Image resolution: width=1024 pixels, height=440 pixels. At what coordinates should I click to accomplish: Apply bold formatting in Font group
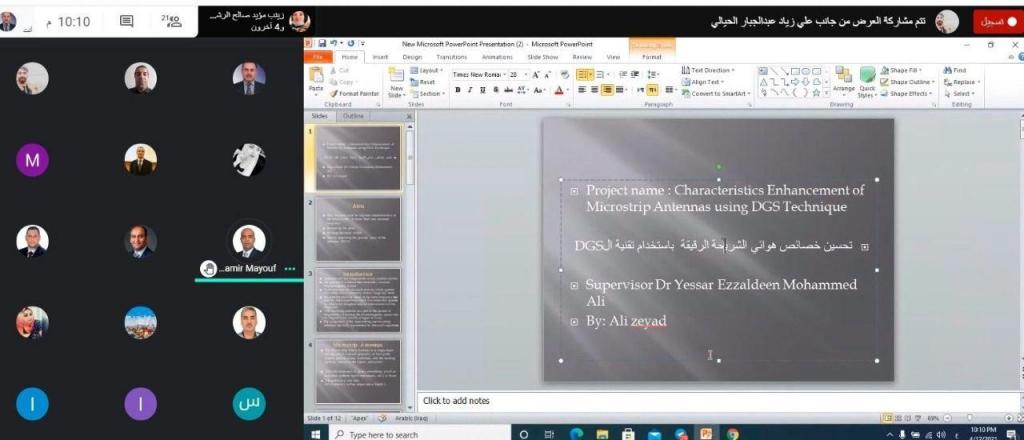pos(457,90)
